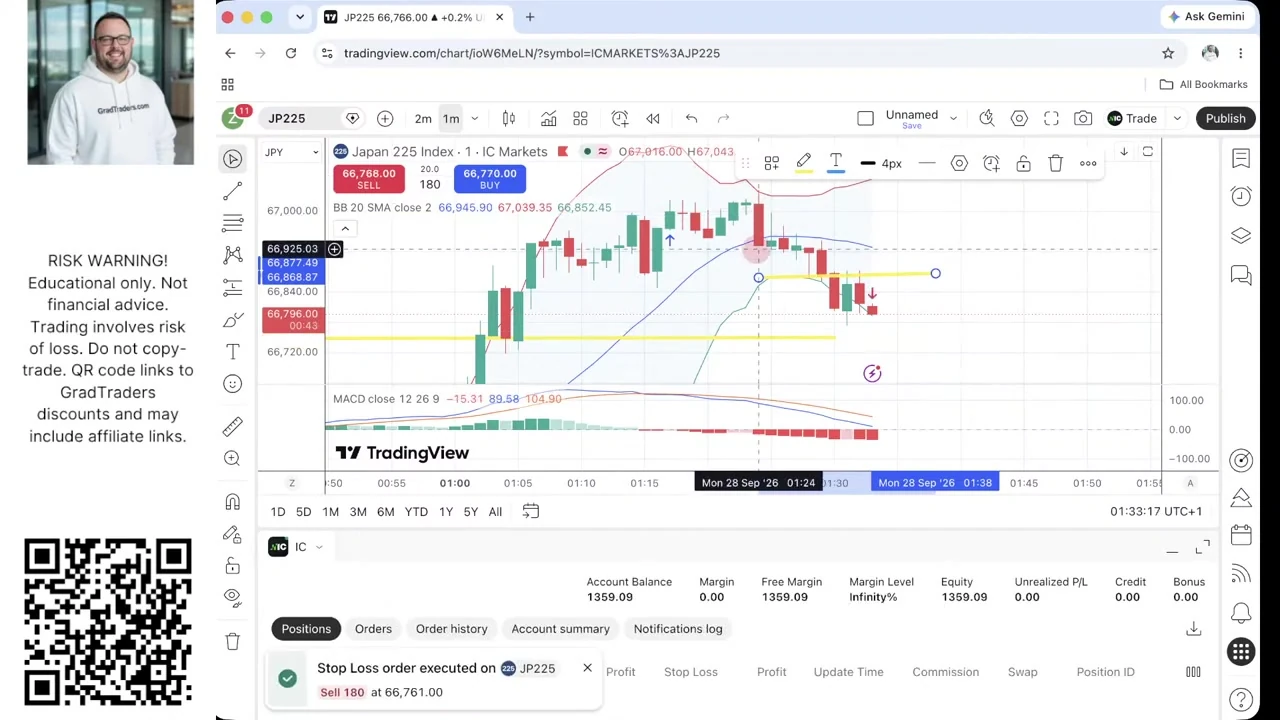Switch to the Orders tab

coord(373,629)
